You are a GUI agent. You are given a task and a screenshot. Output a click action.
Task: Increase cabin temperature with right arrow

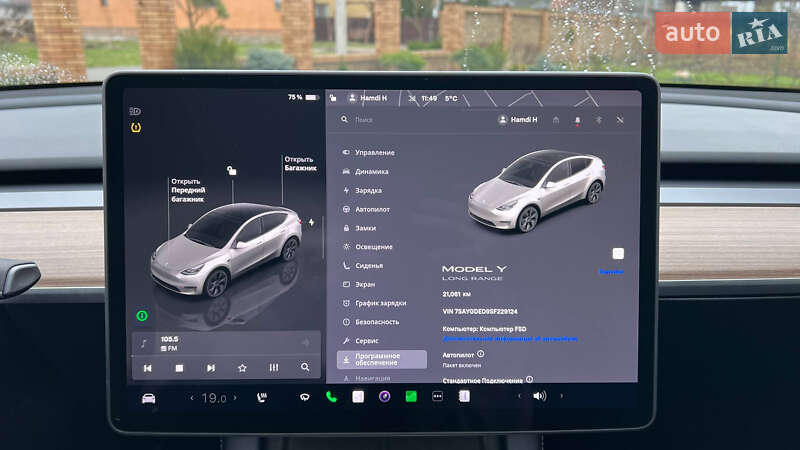point(235,397)
